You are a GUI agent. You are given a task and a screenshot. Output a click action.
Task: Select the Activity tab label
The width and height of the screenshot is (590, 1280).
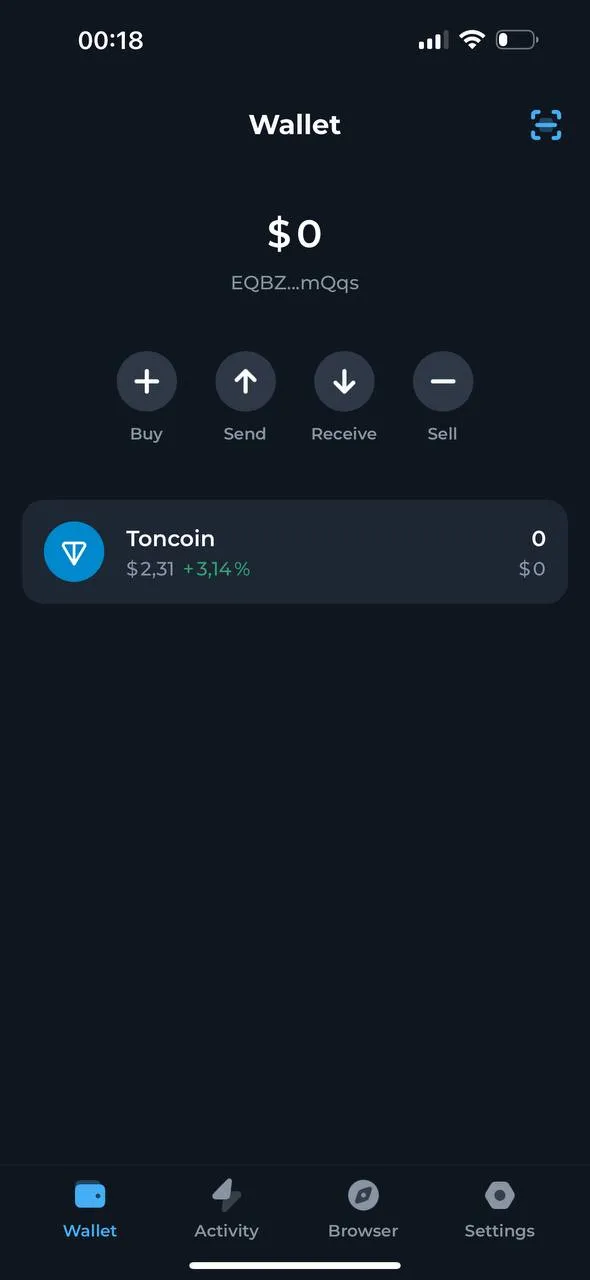click(x=226, y=1231)
